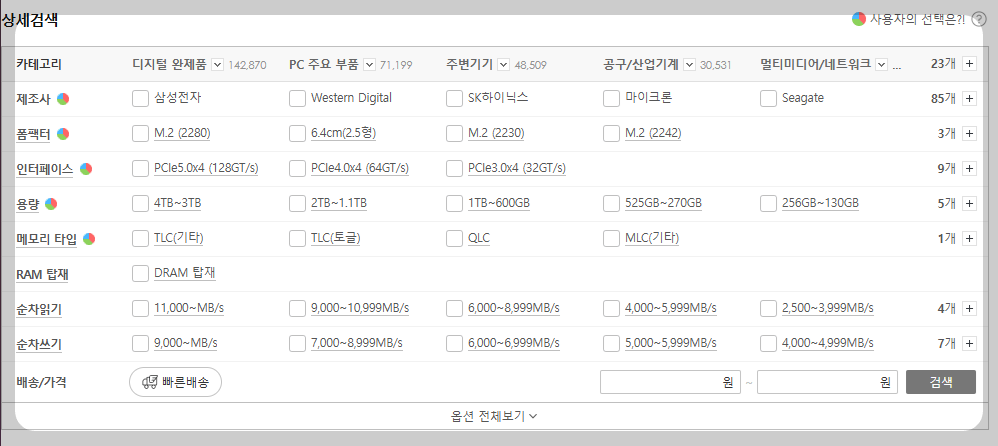Check the 525GB~270GB capacity checkbox

coord(612,204)
